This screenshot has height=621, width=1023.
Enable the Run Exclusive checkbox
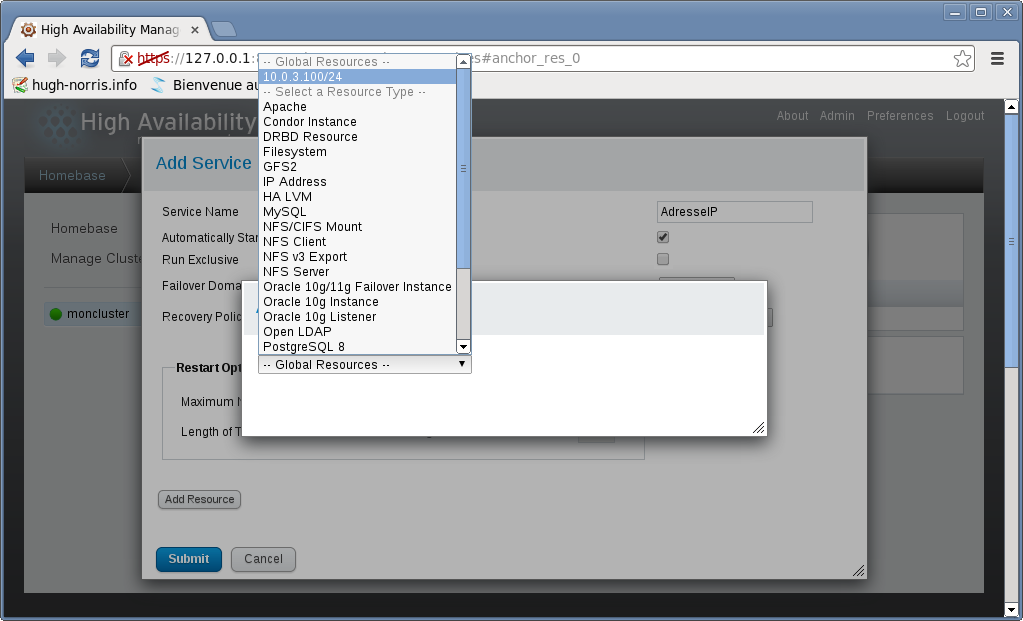tap(663, 259)
